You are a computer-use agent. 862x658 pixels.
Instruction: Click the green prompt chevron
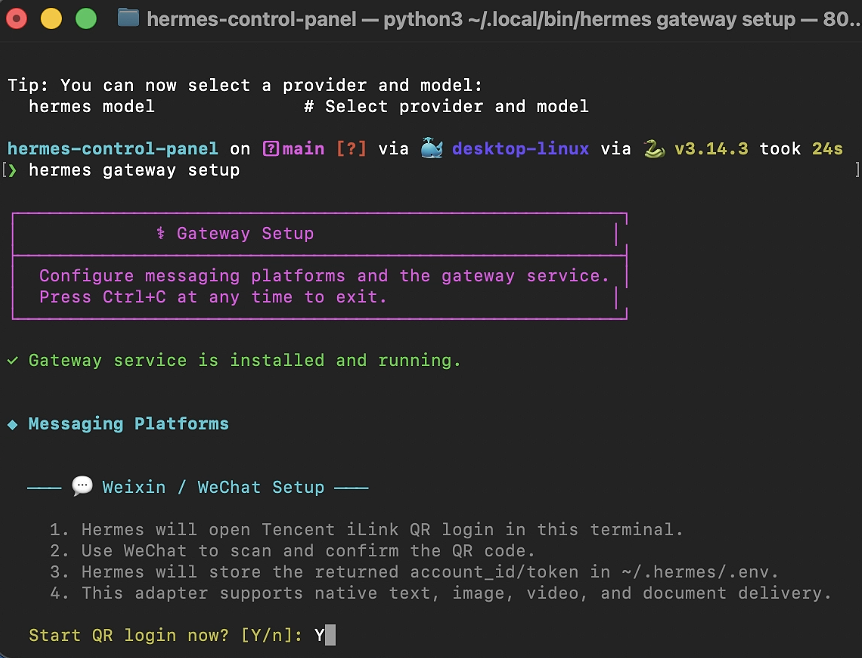(x=13, y=170)
